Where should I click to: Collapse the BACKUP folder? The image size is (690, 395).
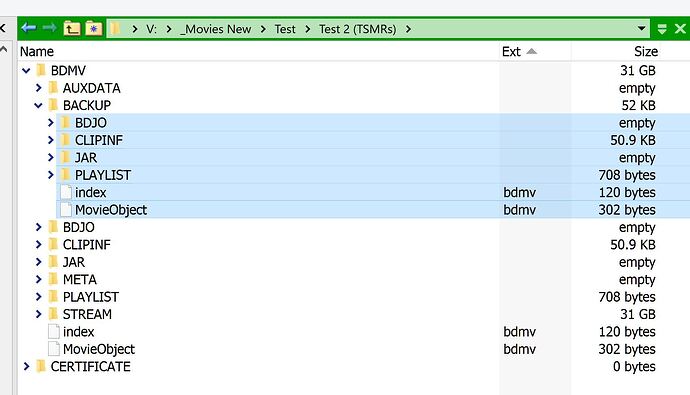pyautogui.click(x=38, y=106)
